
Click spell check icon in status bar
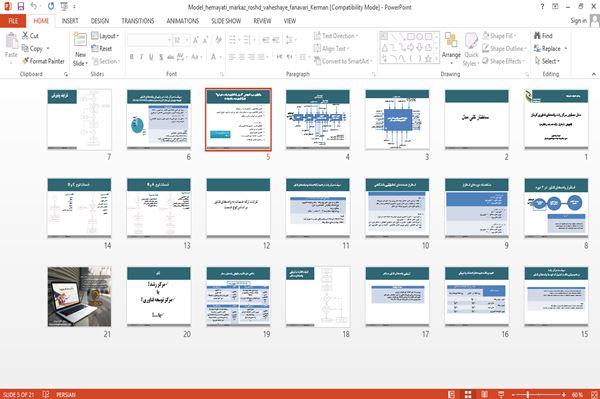(46, 394)
